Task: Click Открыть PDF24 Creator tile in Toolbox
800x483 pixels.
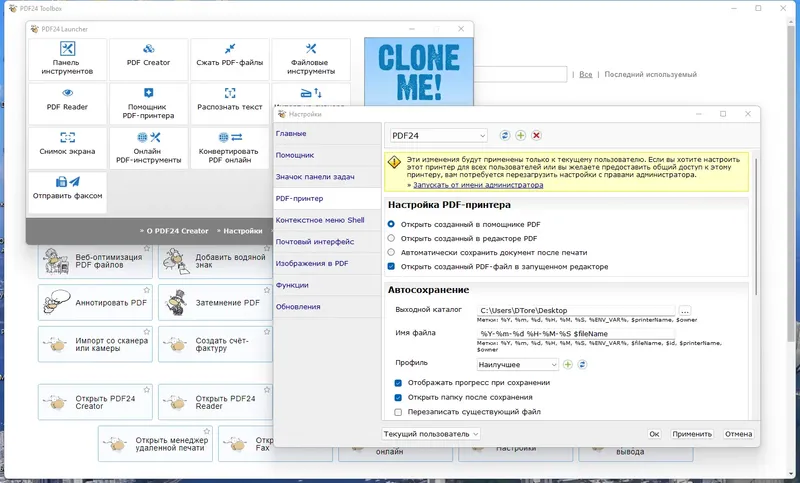Action: (95, 402)
